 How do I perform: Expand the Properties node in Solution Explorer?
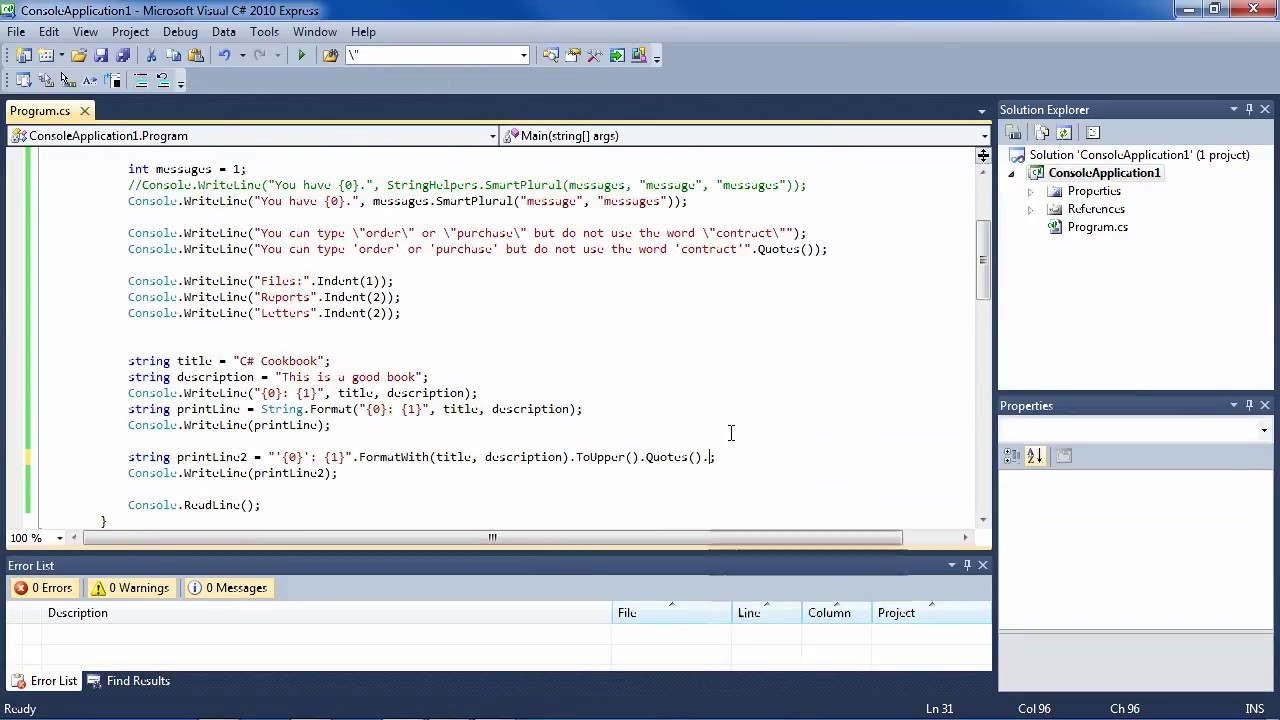[x=1031, y=191]
